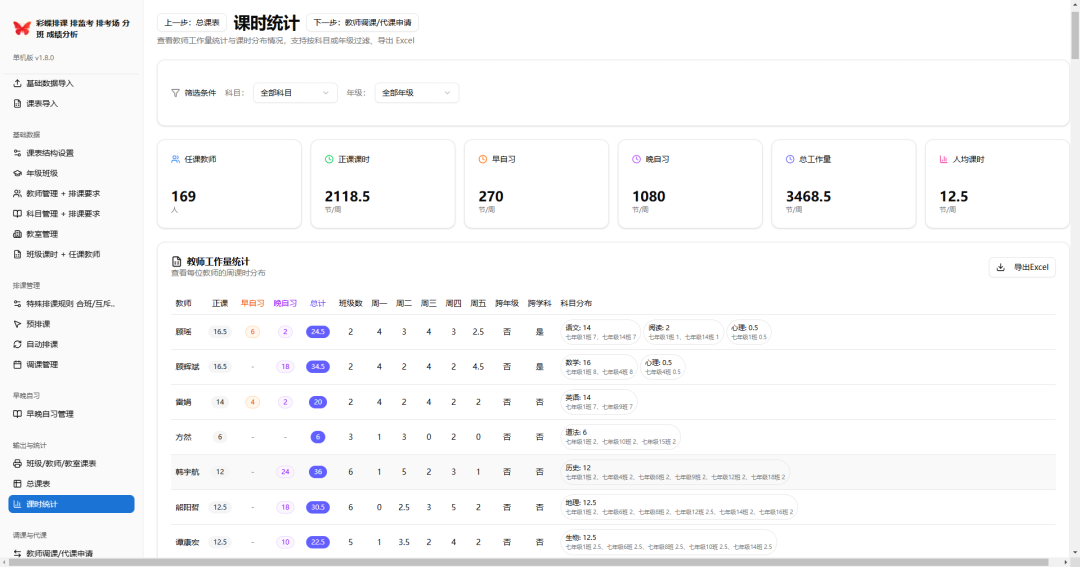Click the 上一步: 总课表 button
This screenshot has width=1080, height=567.
click(x=191, y=23)
